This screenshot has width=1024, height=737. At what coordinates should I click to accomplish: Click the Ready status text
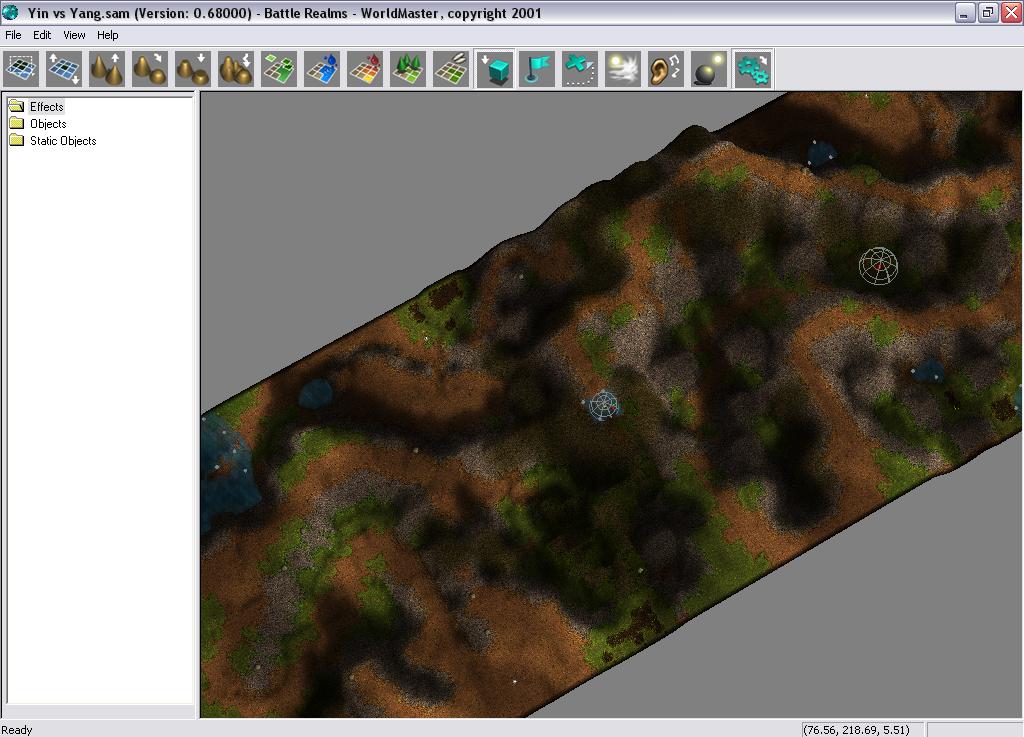[x=17, y=730]
